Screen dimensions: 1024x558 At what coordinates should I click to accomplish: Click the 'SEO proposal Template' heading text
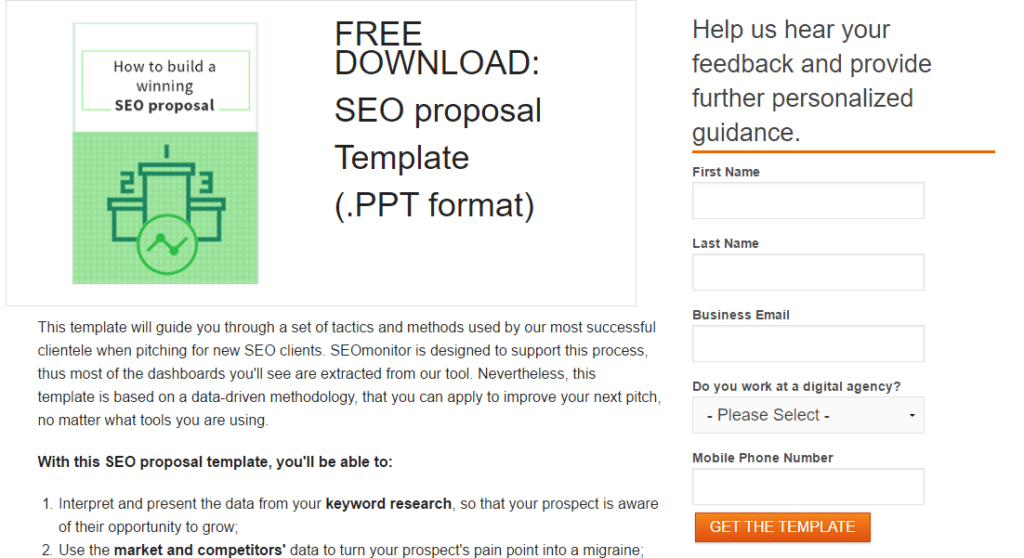438,134
